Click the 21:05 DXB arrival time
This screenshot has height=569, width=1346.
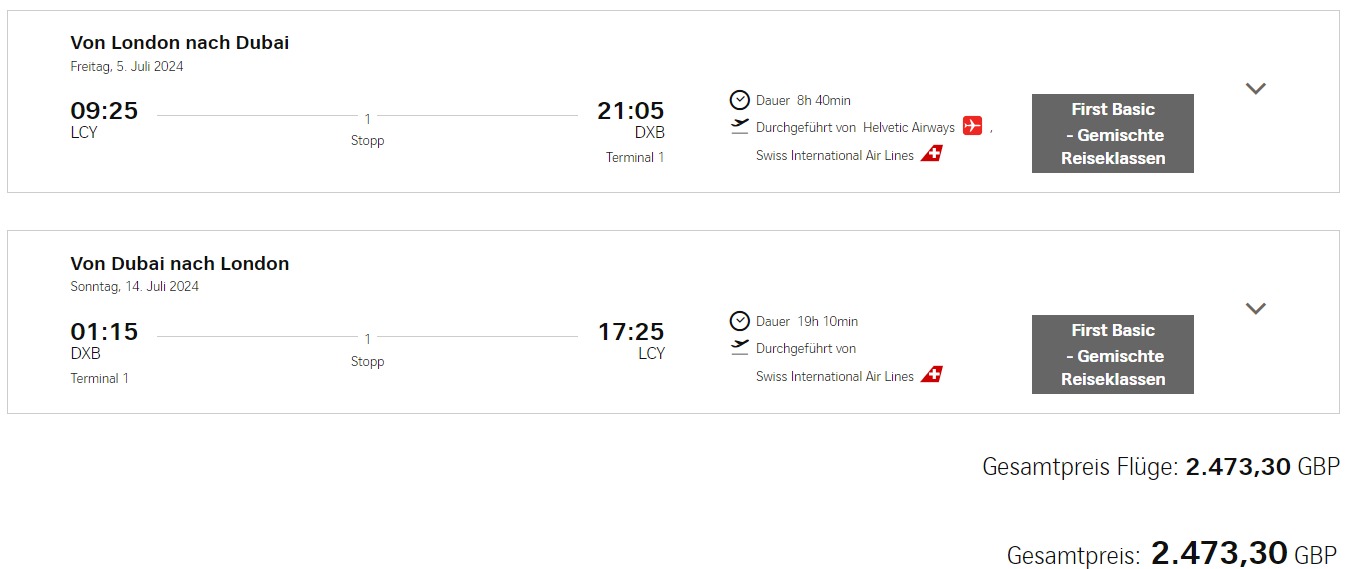tap(630, 111)
